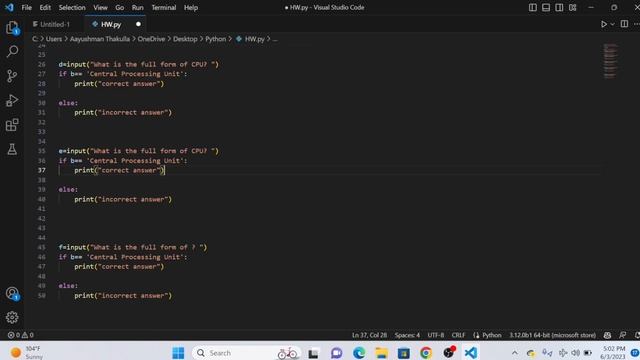Launch Microsoft Edge from the taskbar
The height and width of the screenshot is (360, 640).
coord(359,353)
